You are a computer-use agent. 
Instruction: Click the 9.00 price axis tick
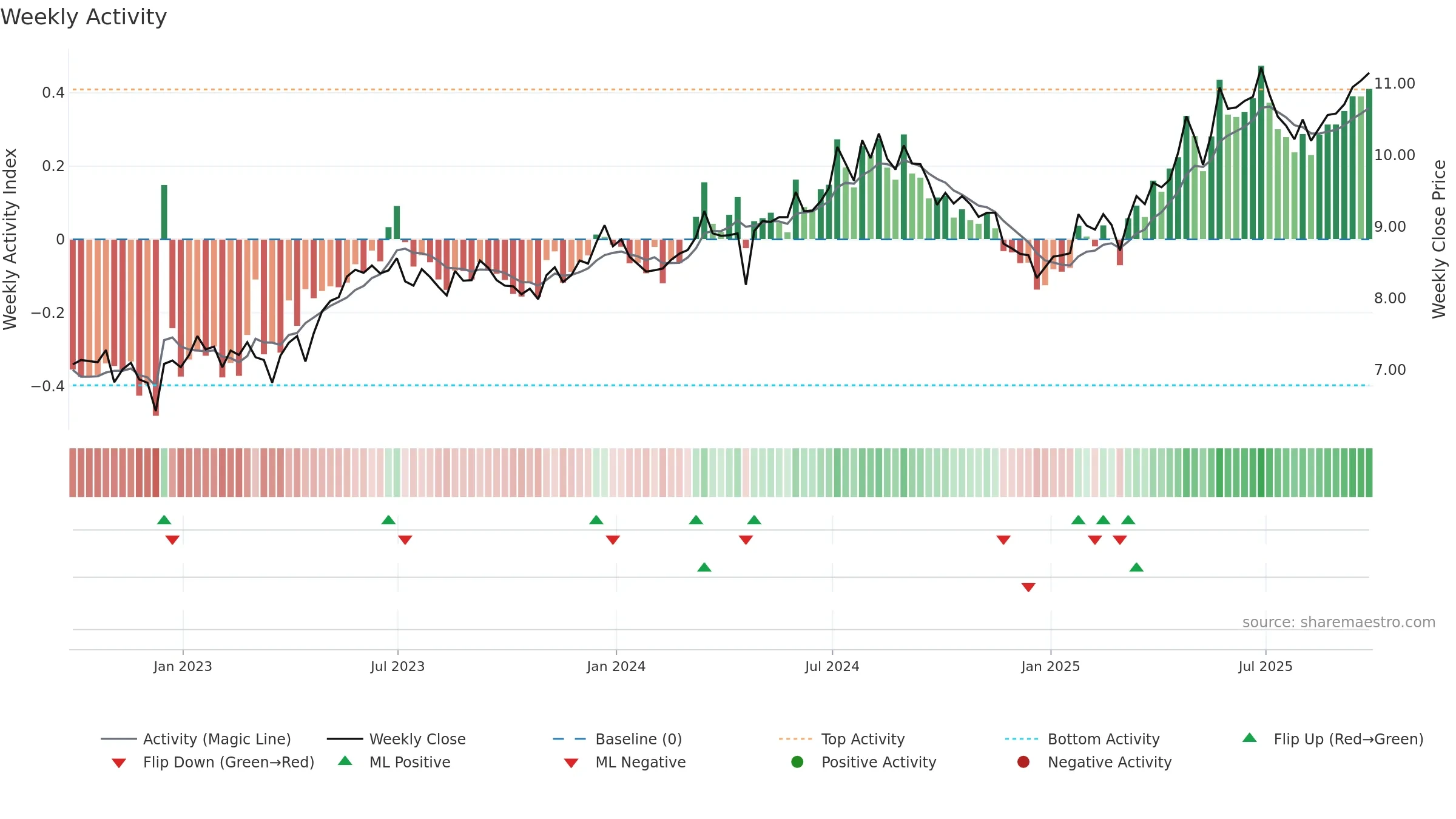click(1389, 226)
